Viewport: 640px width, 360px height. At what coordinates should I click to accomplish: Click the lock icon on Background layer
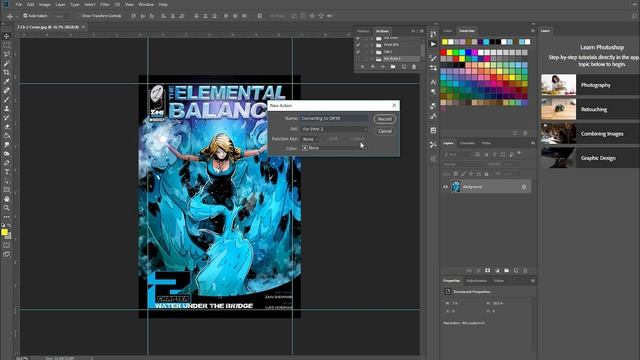pos(524,187)
